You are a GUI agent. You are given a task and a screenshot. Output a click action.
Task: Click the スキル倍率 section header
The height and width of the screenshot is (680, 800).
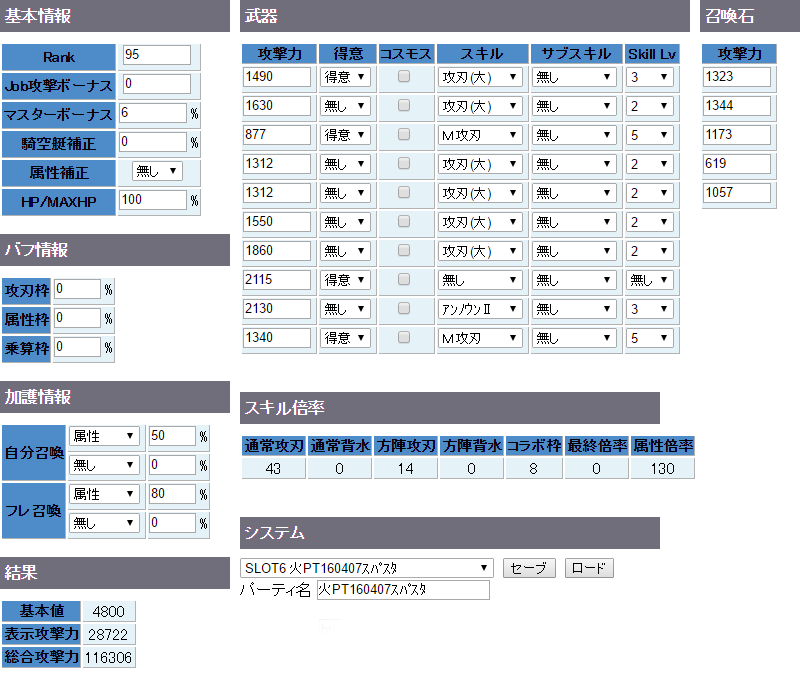pos(449,408)
